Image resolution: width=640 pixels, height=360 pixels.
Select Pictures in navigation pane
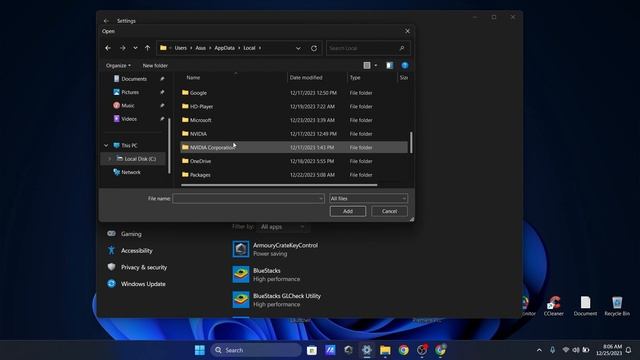130,92
